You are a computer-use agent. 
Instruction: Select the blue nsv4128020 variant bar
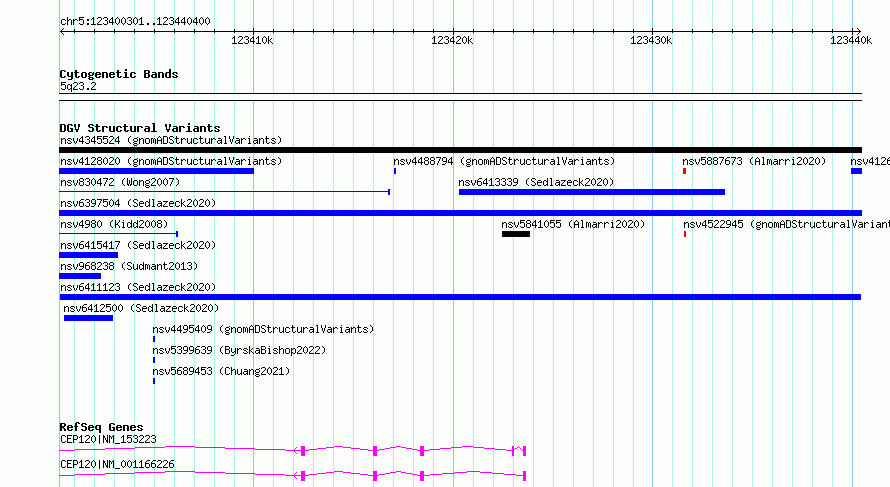pyautogui.click(x=157, y=171)
